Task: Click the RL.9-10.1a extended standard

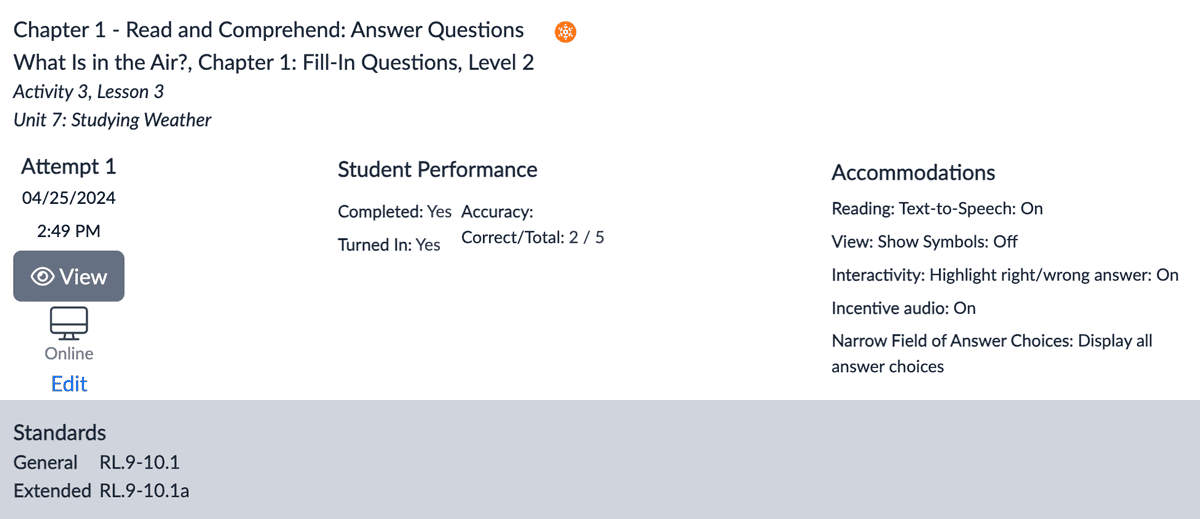Action: [145, 492]
